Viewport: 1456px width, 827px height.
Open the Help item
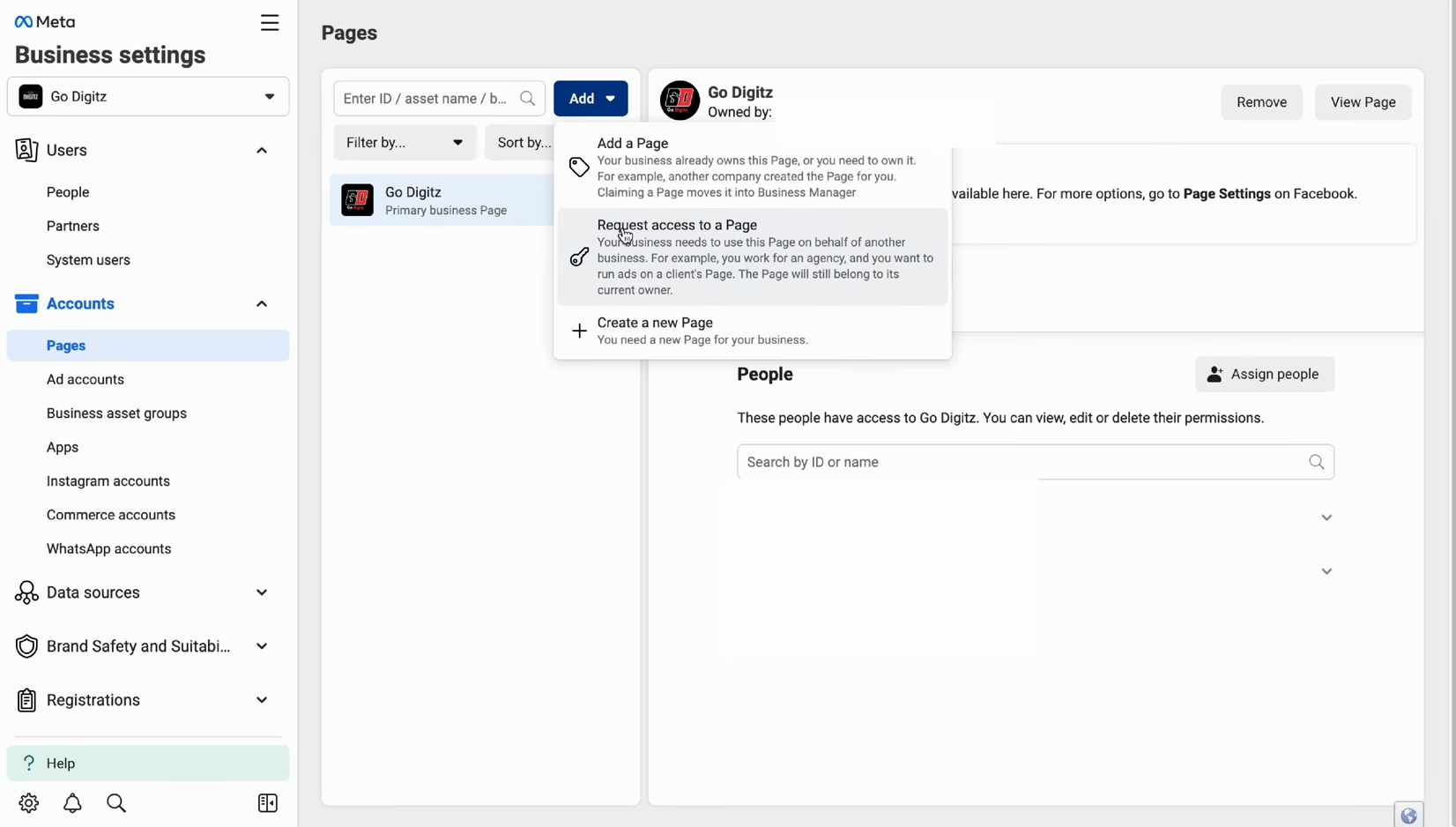[148, 764]
